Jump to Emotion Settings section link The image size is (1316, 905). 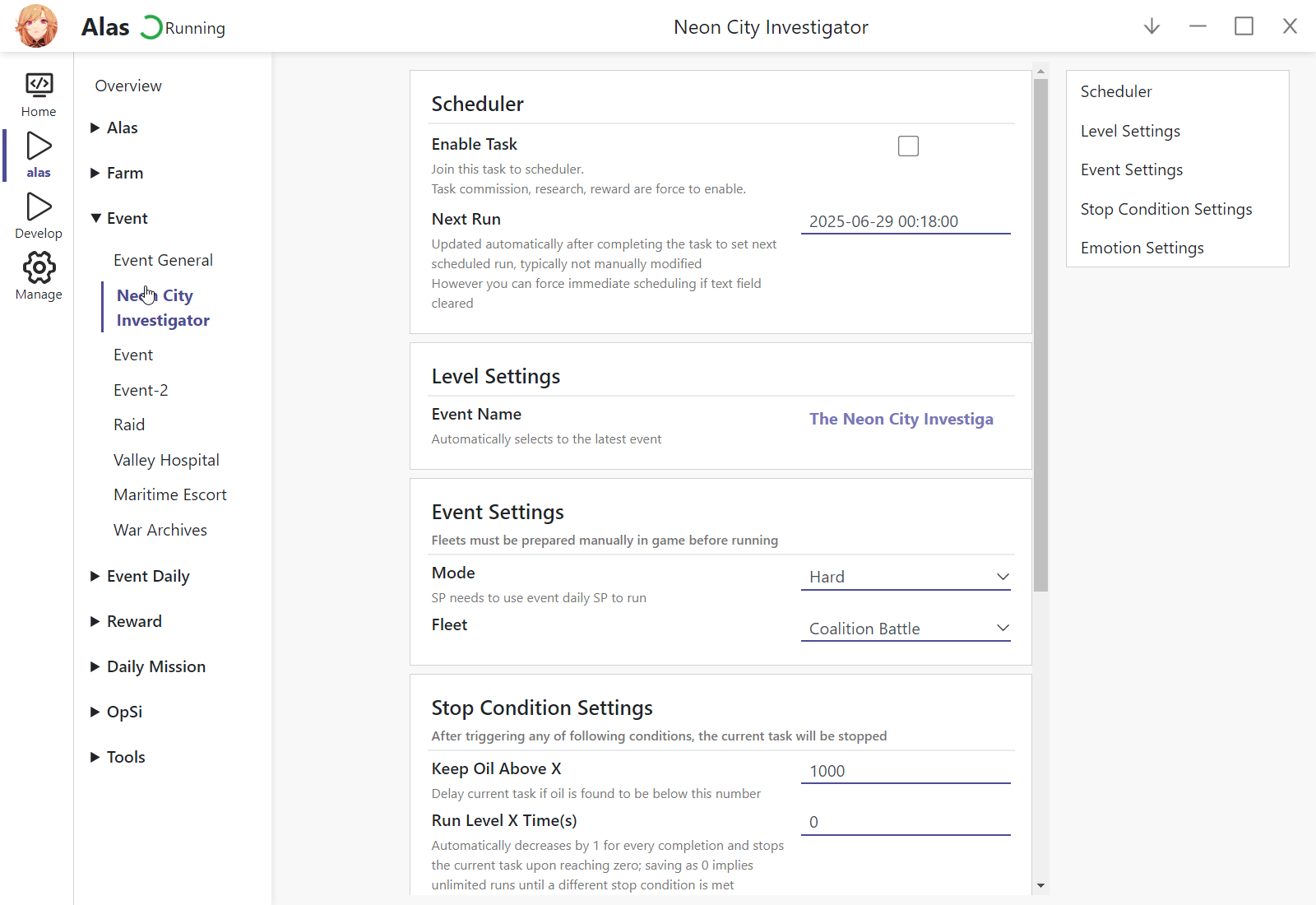1142,248
